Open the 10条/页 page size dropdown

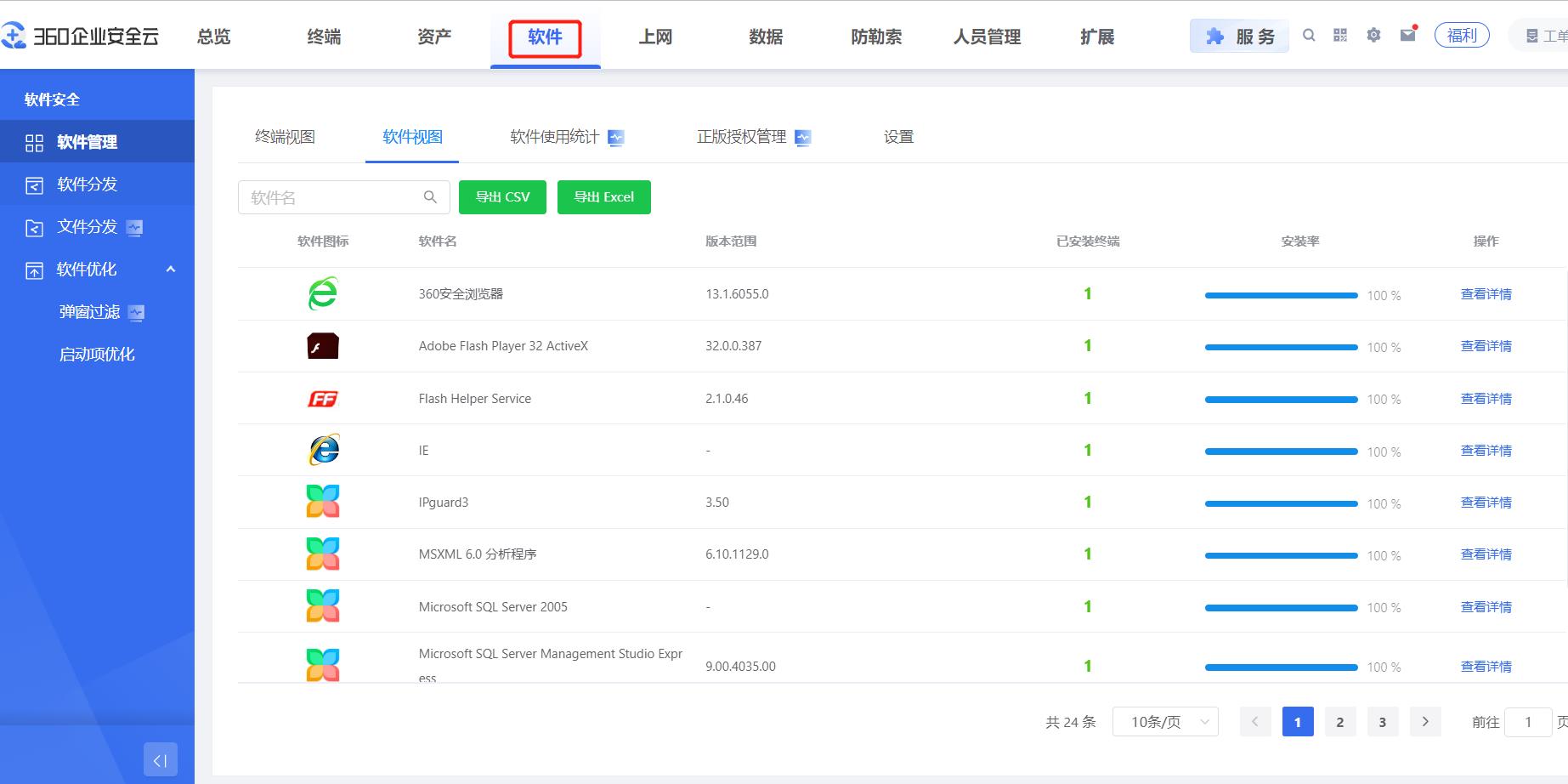(1165, 722)
